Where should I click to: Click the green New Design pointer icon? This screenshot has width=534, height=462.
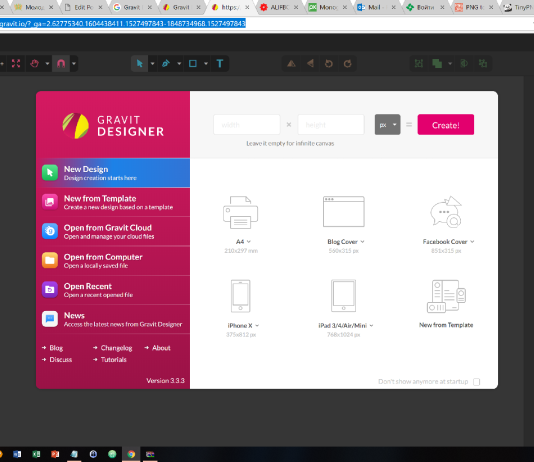point(50,173)
